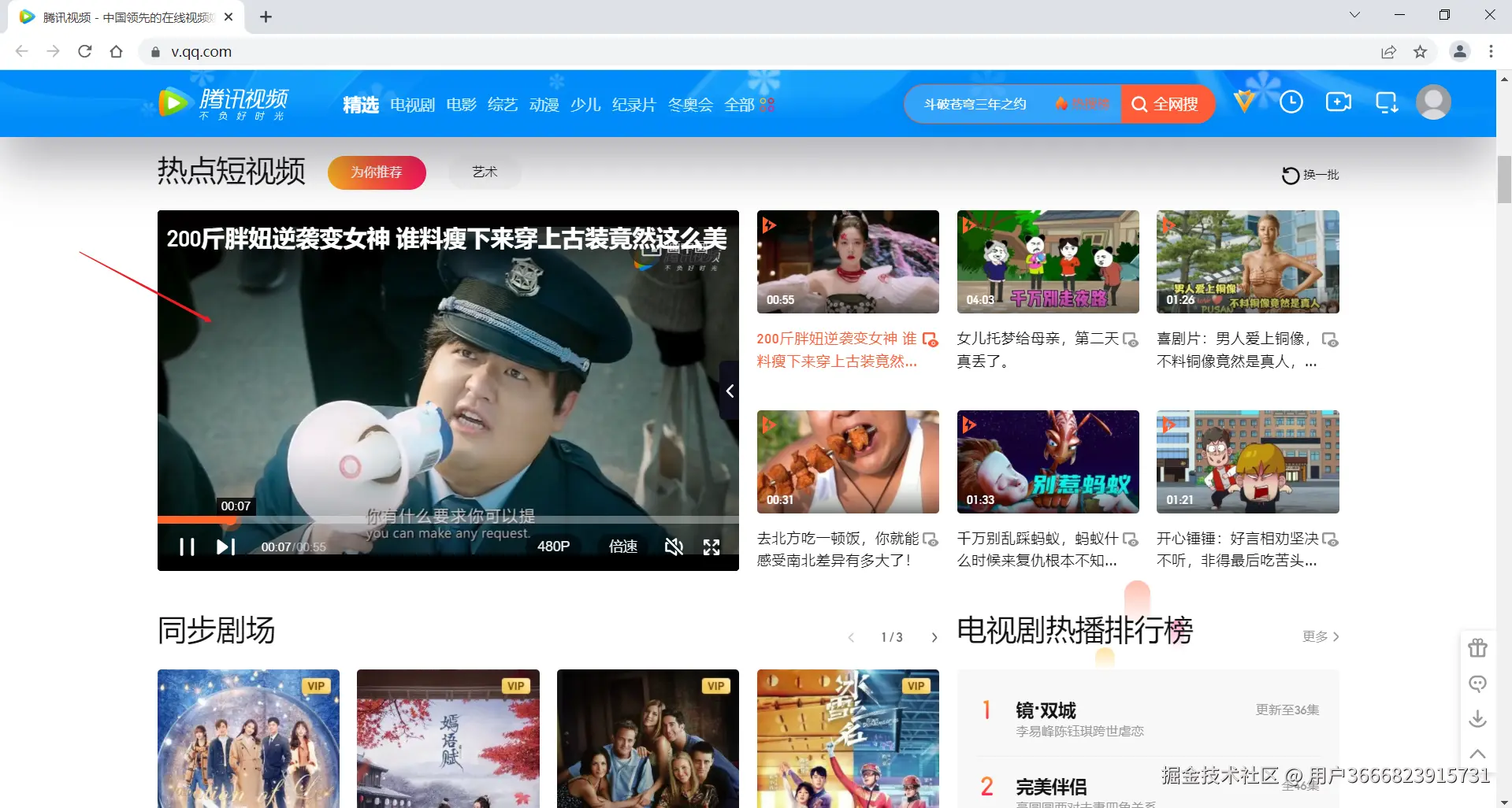
Task: Pause the playing video
Action: [187, 547]
